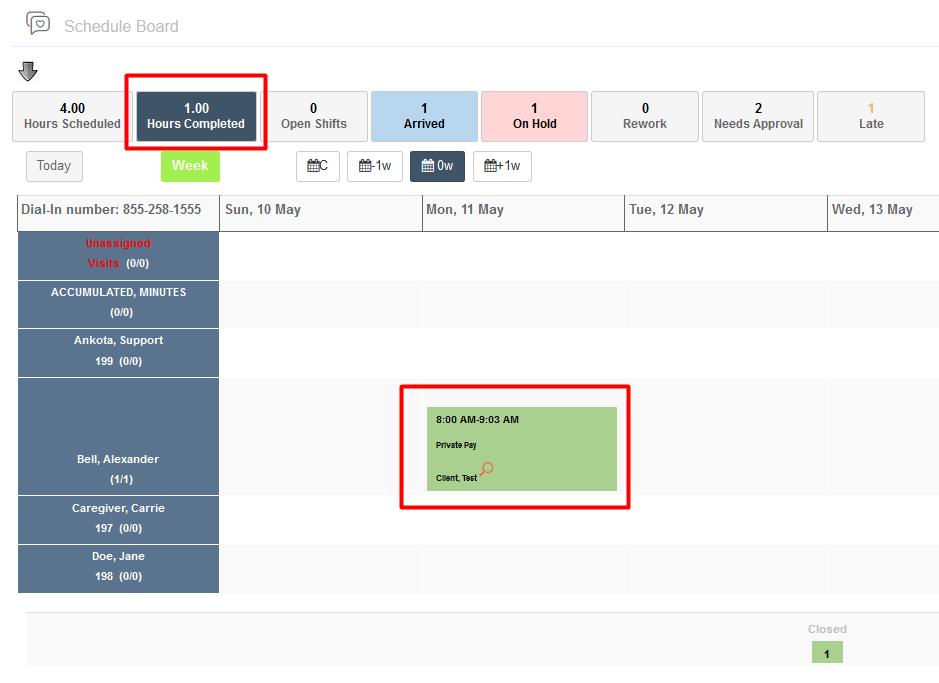The width and height of the screenshot is (939, 683).
Task: Click the Schedule Board title text
Action: (121, 26)
